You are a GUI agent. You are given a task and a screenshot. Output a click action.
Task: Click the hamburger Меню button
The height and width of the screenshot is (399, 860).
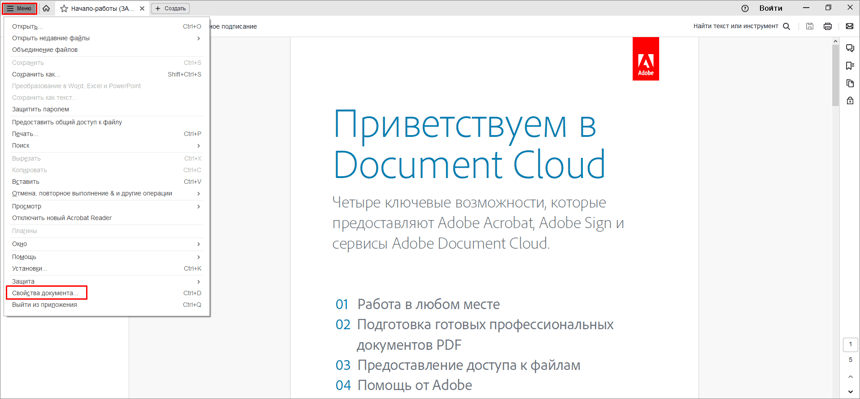(20, 9)
